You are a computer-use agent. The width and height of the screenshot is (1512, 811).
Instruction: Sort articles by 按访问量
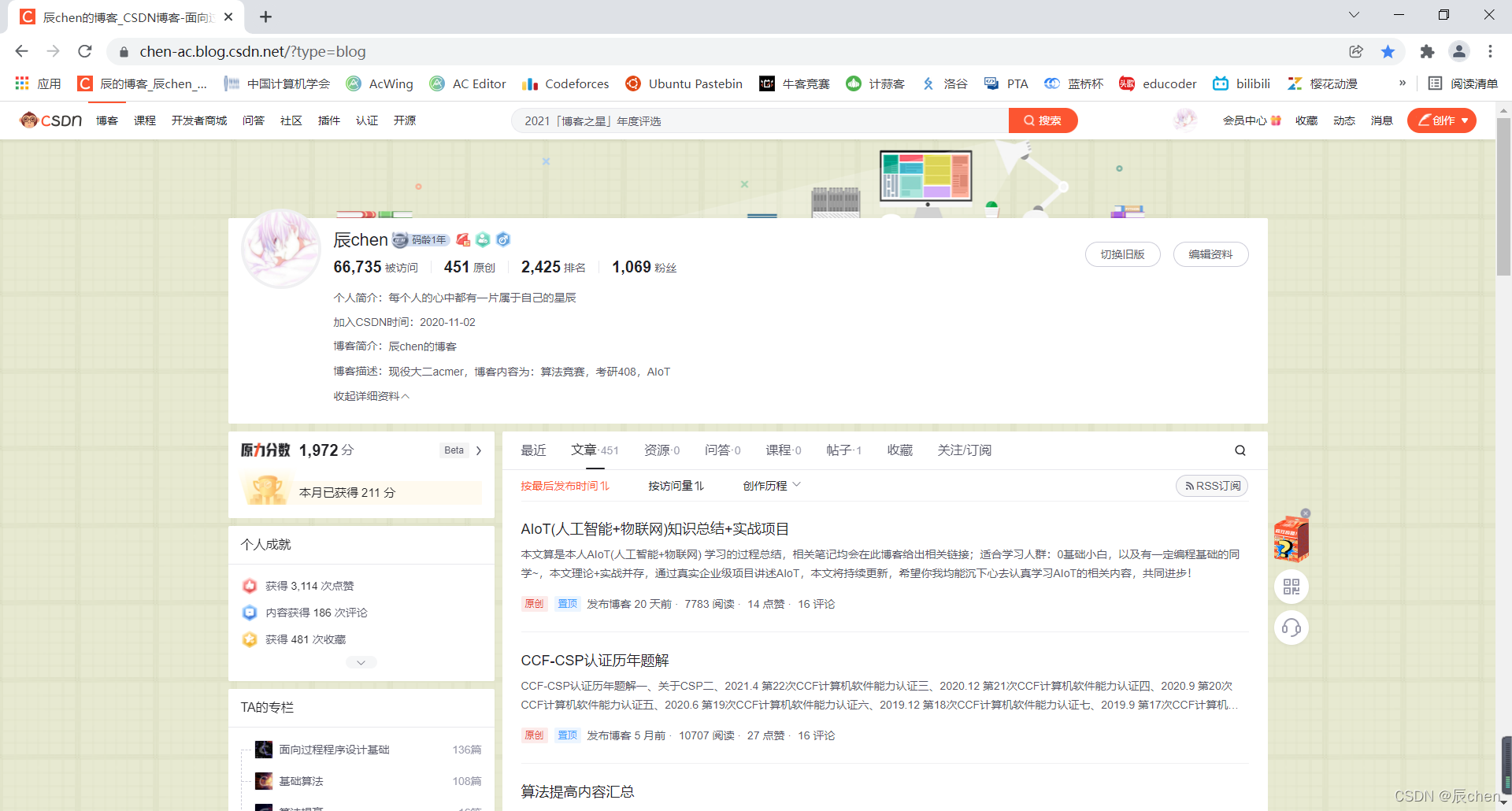(x=676, y=486)
